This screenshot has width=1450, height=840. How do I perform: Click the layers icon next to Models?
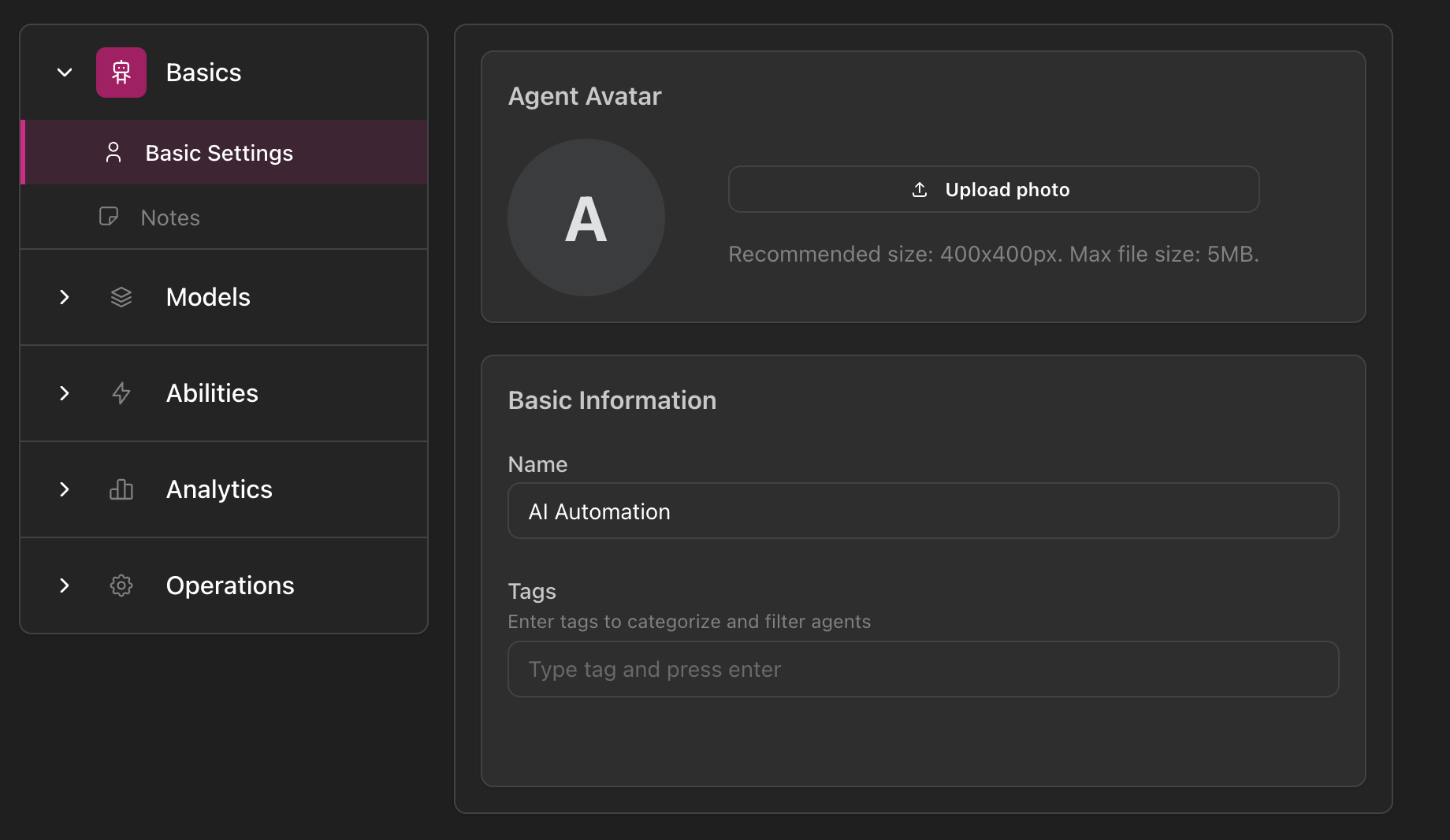click(x=121, y=297)
